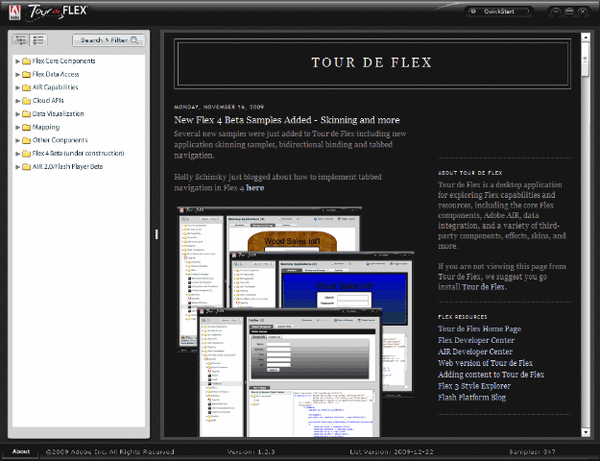The height and width of the screenshot is (461, 600).
Task: Expand Flex Core Components tree node
Action: coord(18,61)
